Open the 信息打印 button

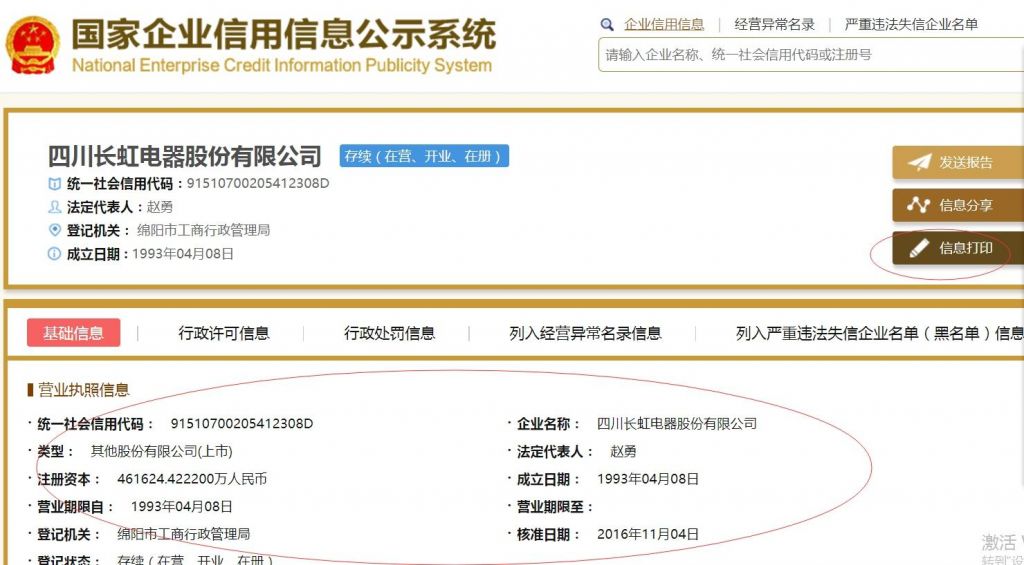point(958,248)
